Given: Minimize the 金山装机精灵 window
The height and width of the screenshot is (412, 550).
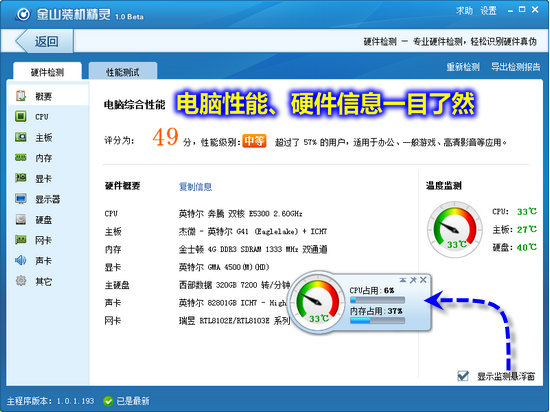Looking at the screenshot, I should (x=510, y=11).
